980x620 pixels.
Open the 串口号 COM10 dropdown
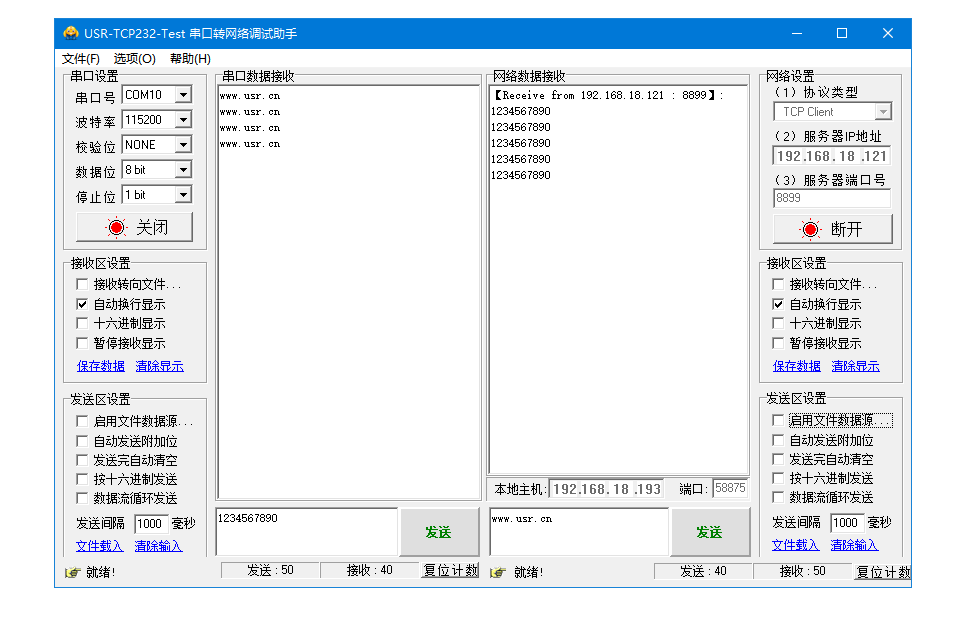tap(183, 95)
